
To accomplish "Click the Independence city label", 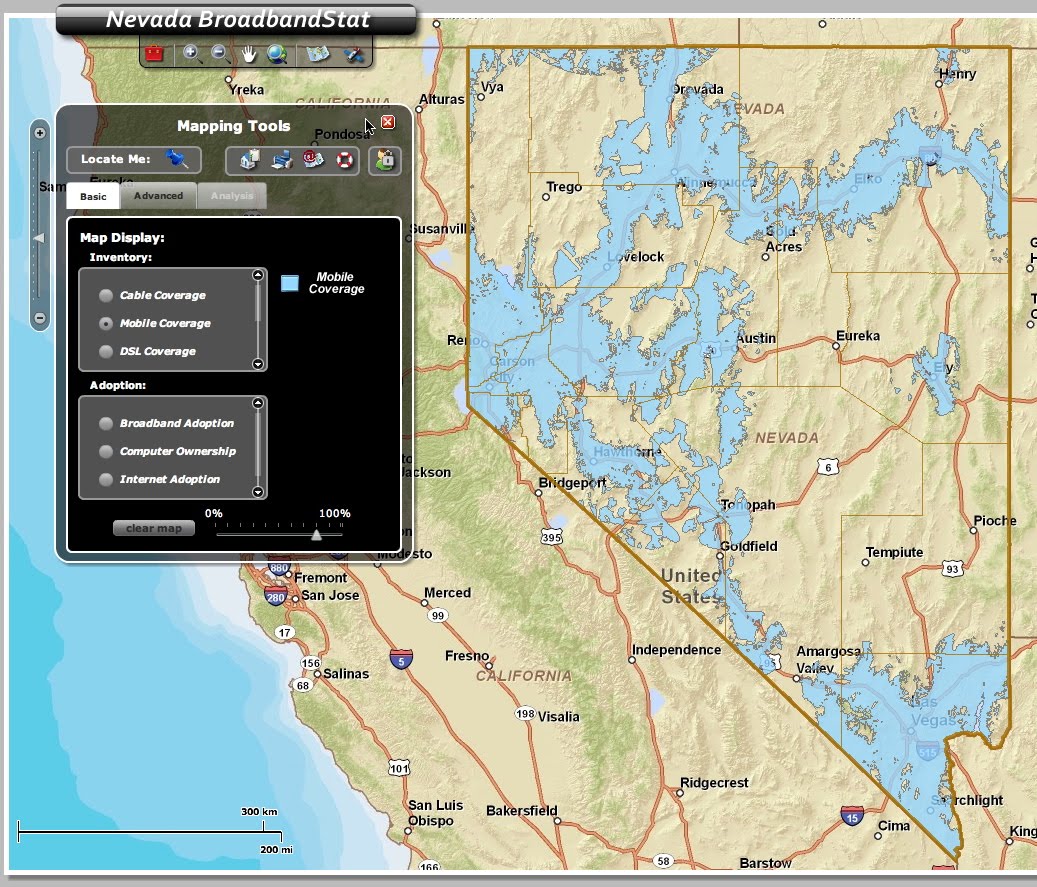I will [677, 650].
